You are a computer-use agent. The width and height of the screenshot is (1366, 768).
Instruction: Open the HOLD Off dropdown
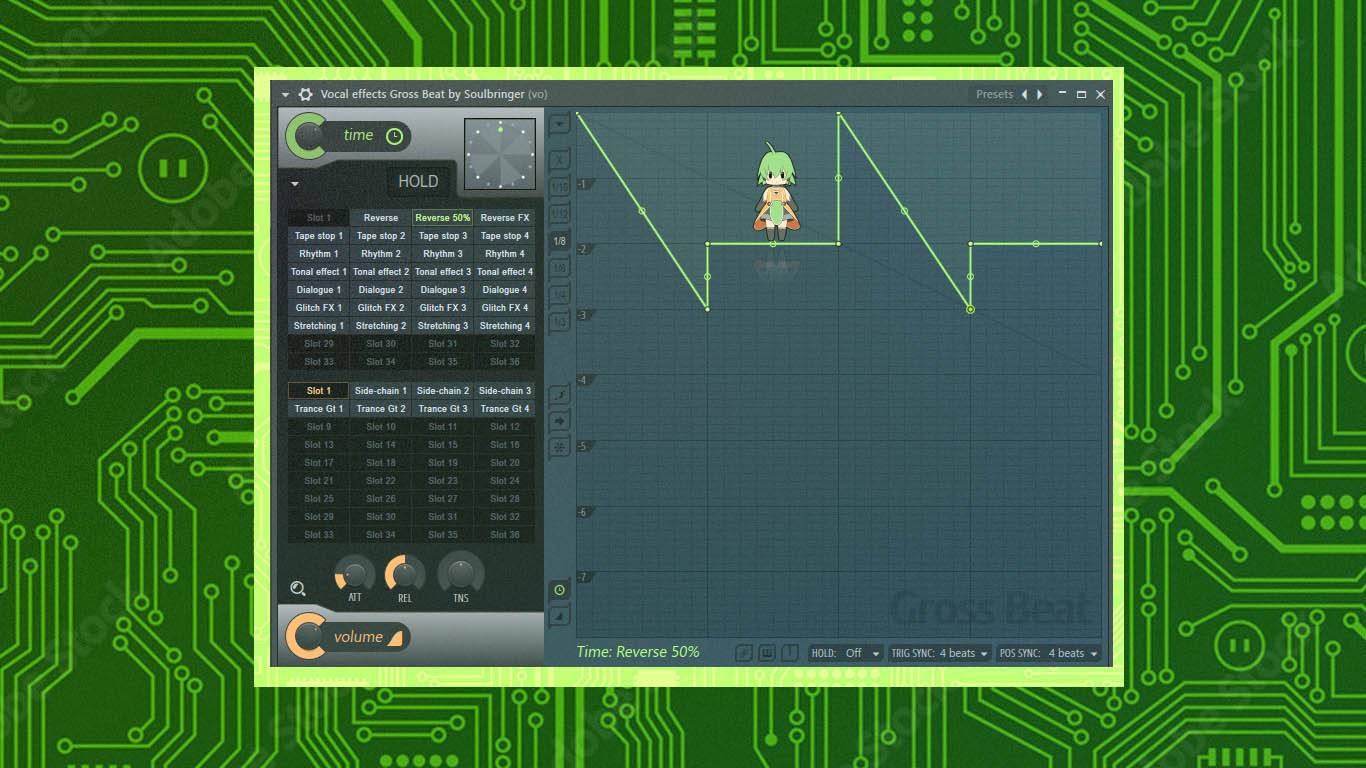point(846,653)
